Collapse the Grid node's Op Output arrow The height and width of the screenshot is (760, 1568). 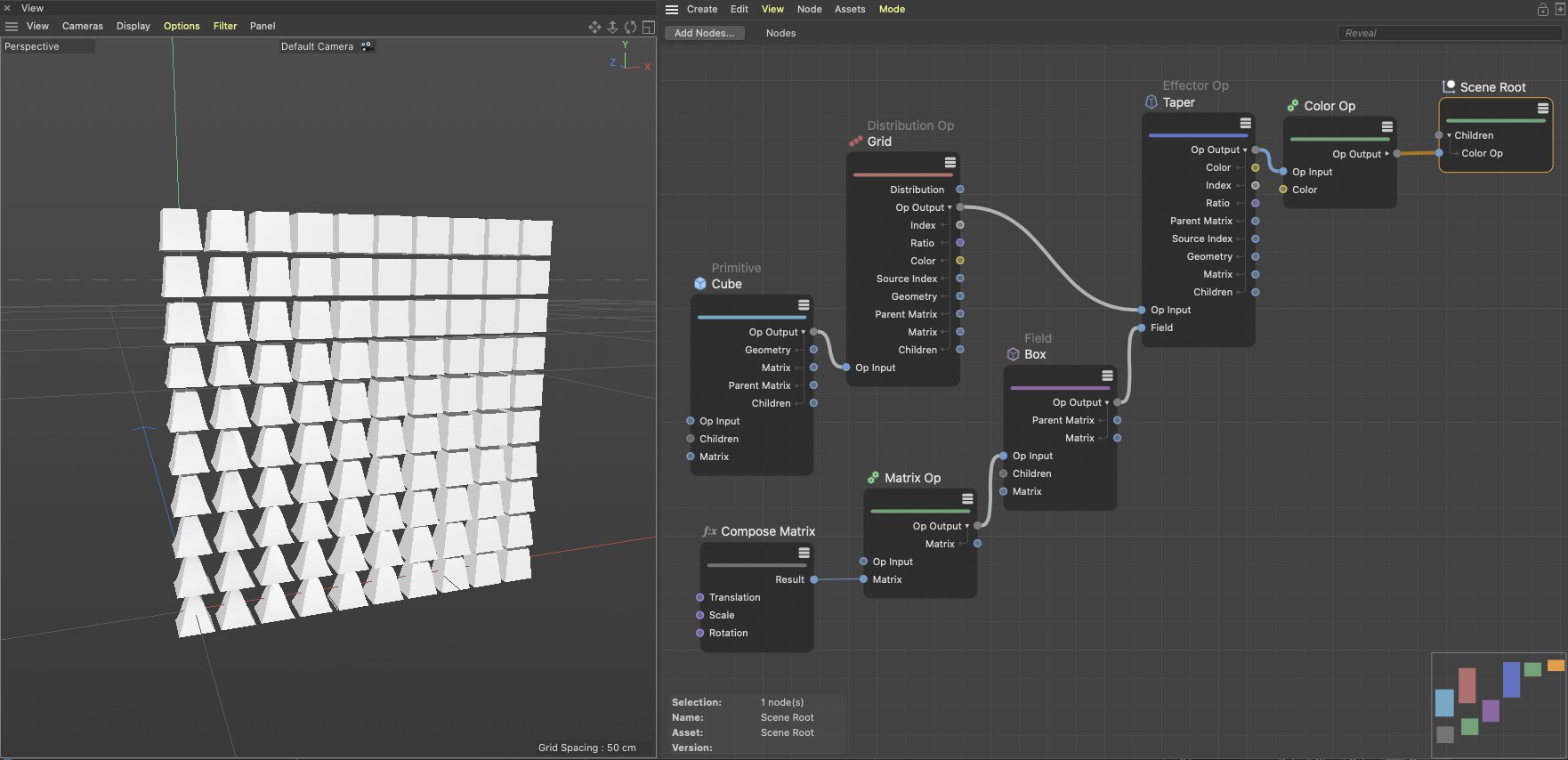[x=950, y=208]
